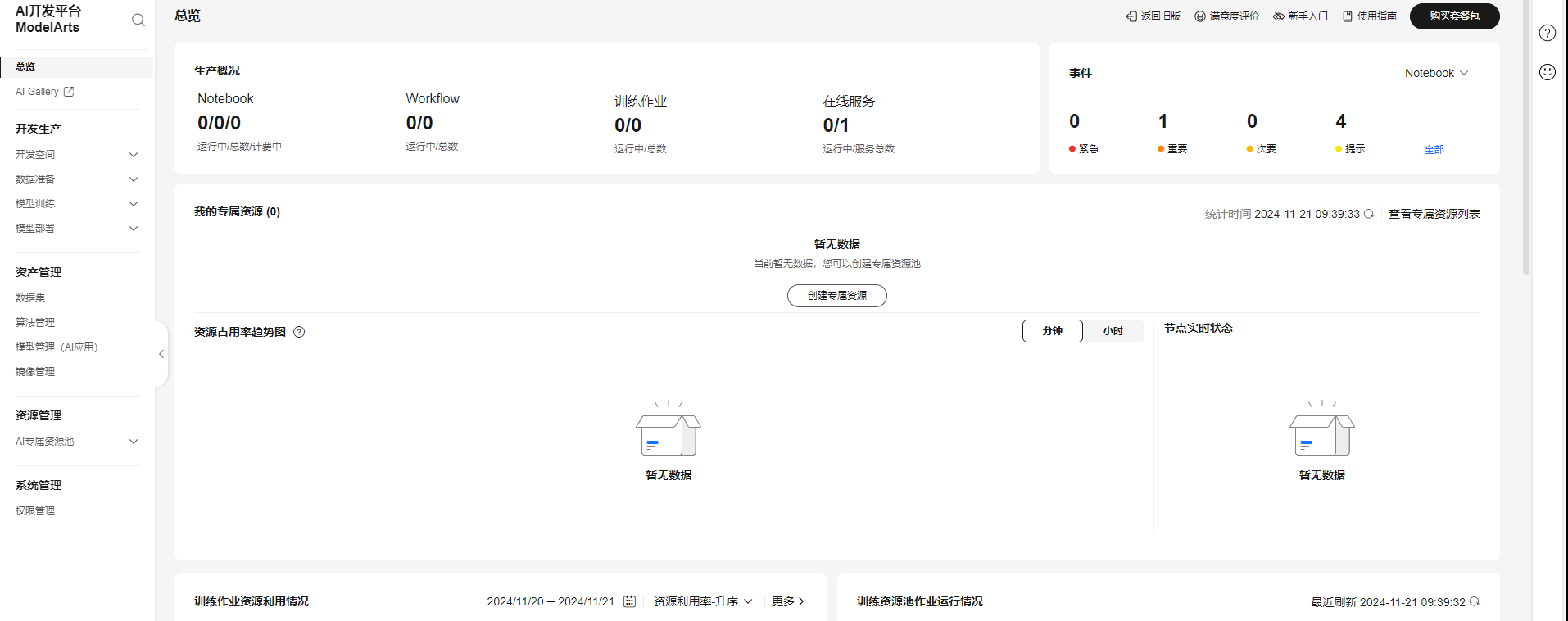
Task: Open the 资源利用率-升序 sort dropdown
Action: pyautogui.click(x=703, y=601)
